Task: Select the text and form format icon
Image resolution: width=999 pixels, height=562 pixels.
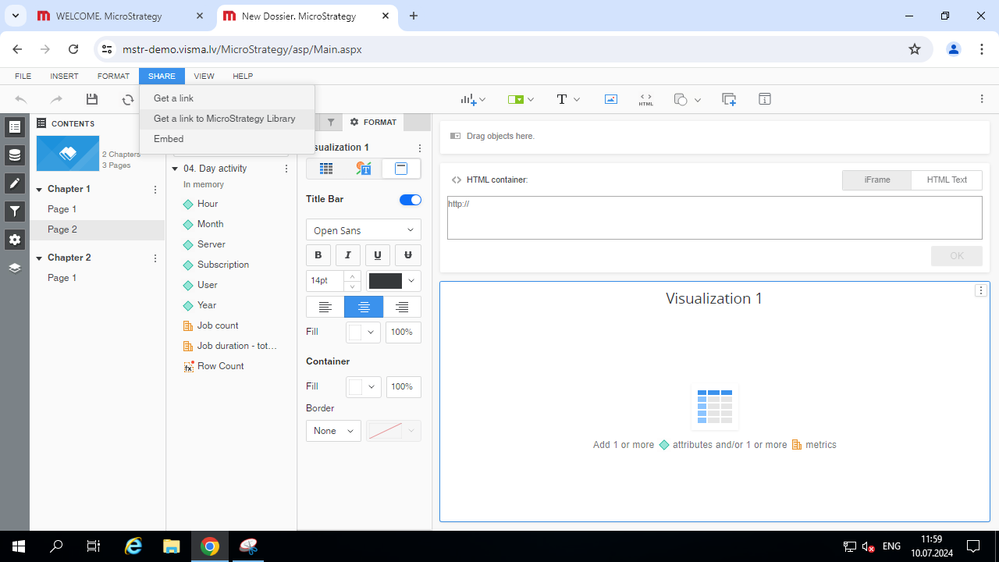Action: [x=363, y=169]
